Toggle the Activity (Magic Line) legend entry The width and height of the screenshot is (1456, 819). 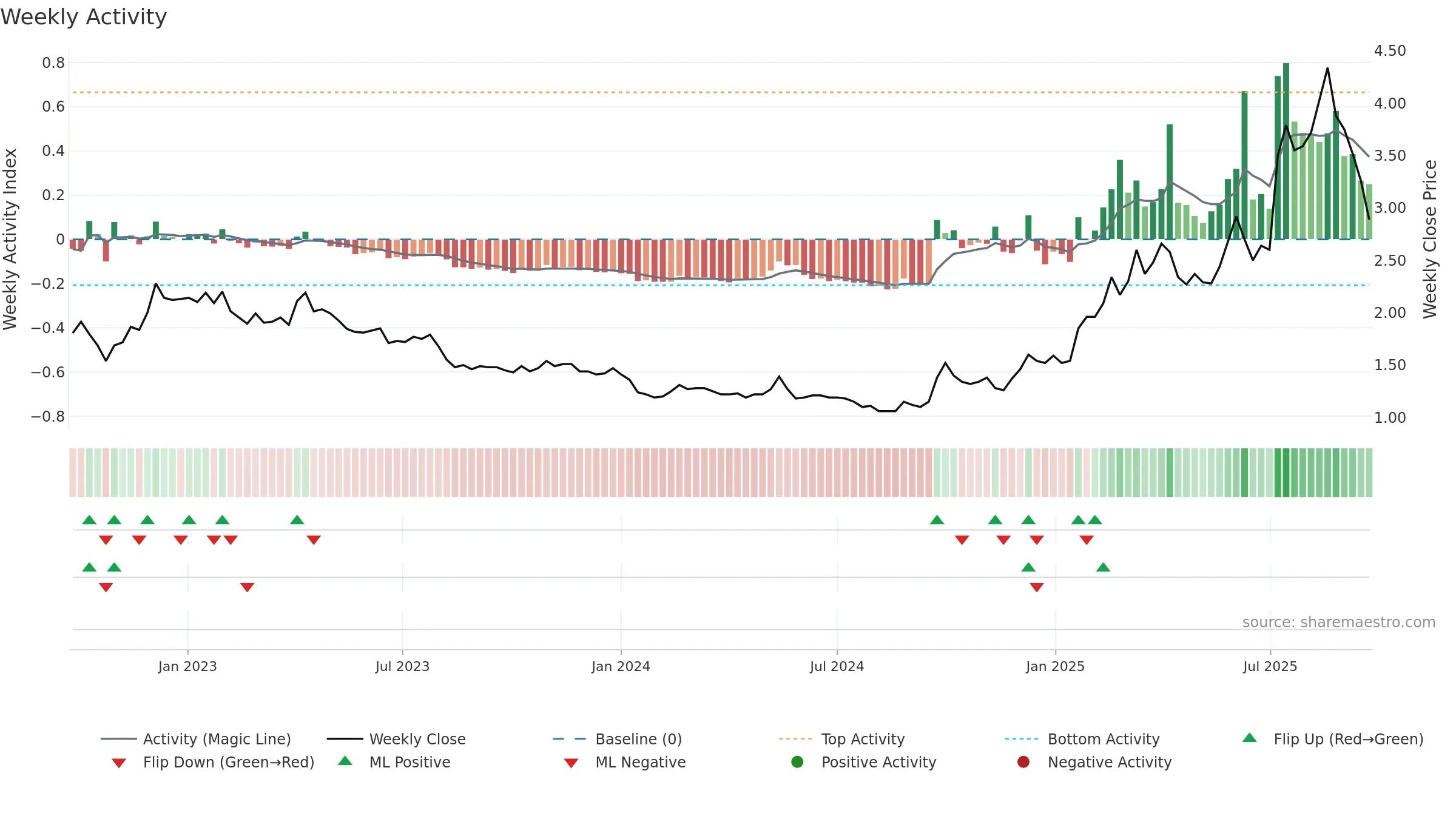[196, 739]
